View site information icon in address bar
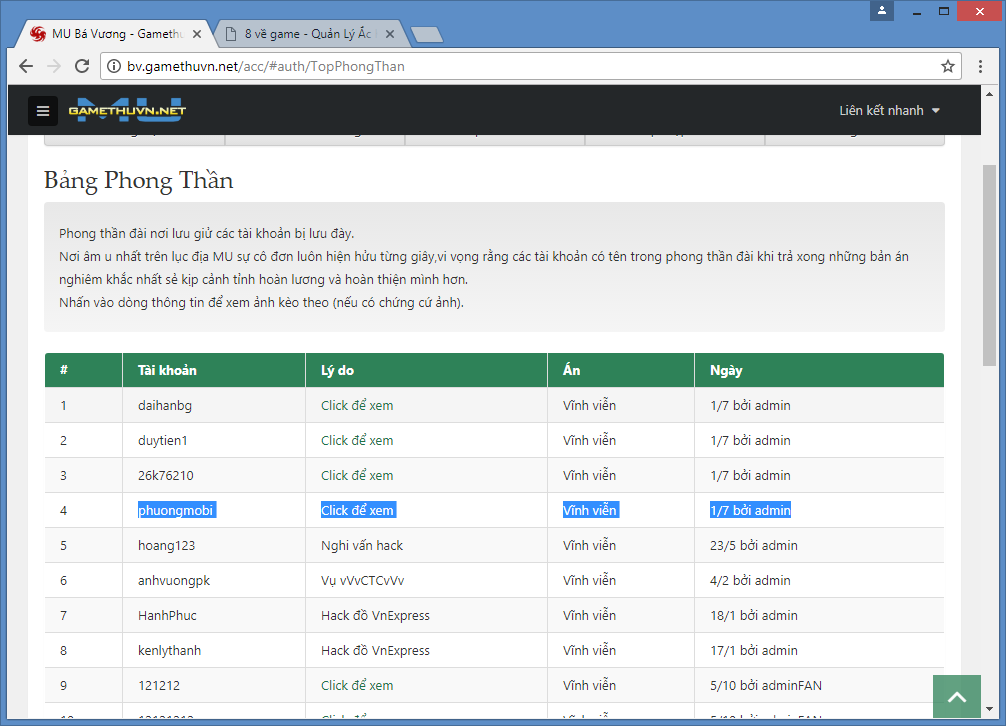Screen dimensions: 1006x726 coord(115,67)
